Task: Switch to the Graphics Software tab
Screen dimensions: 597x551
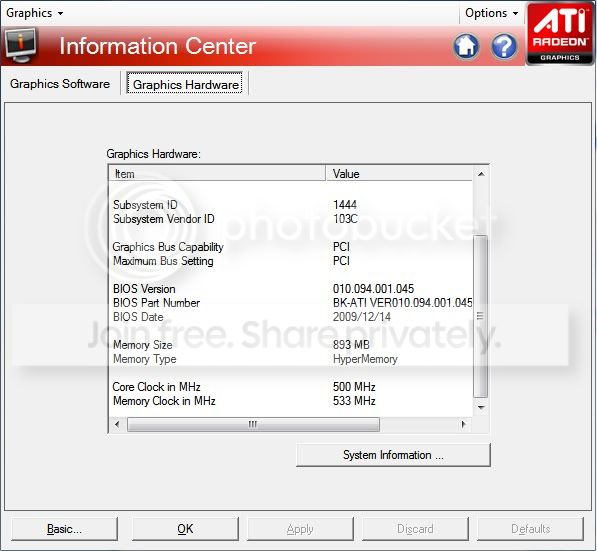Action: pos(60,84)
